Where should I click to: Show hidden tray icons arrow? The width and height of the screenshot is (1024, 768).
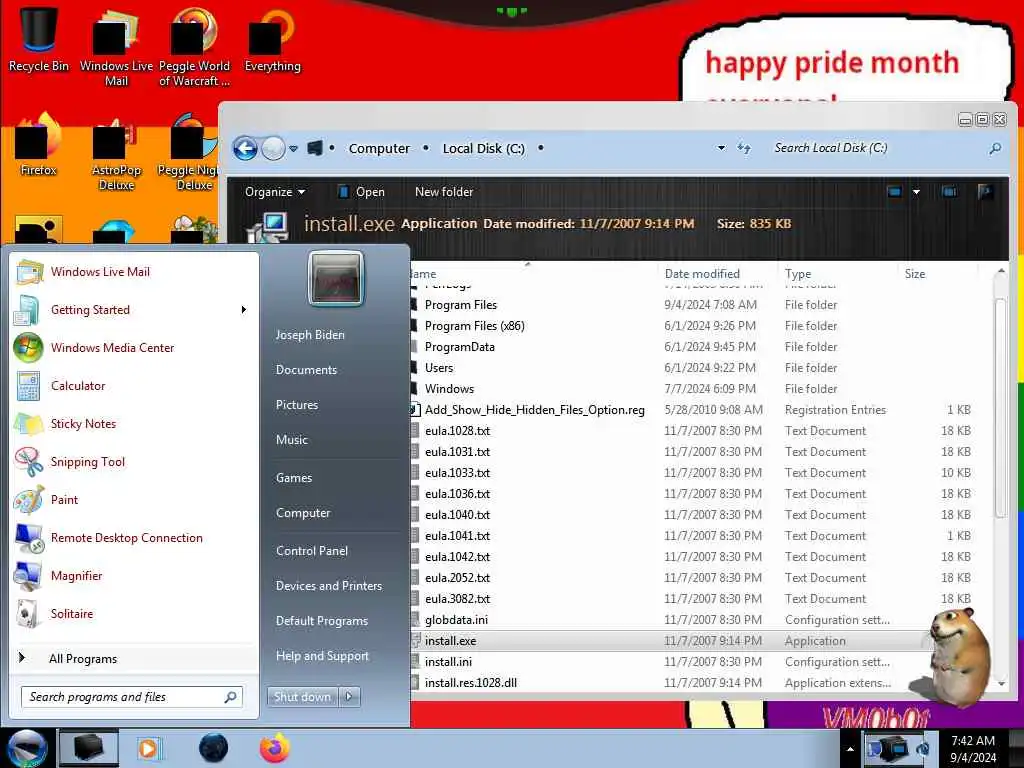[850, 749]
